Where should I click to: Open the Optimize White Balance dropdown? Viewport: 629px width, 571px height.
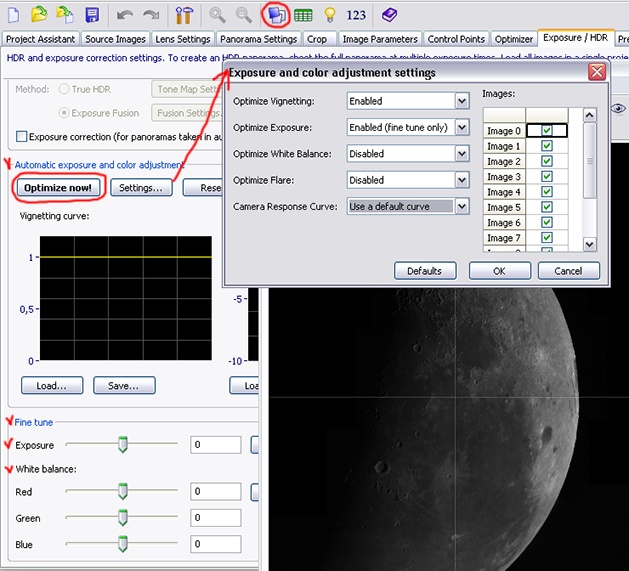(x=461, y=154)
